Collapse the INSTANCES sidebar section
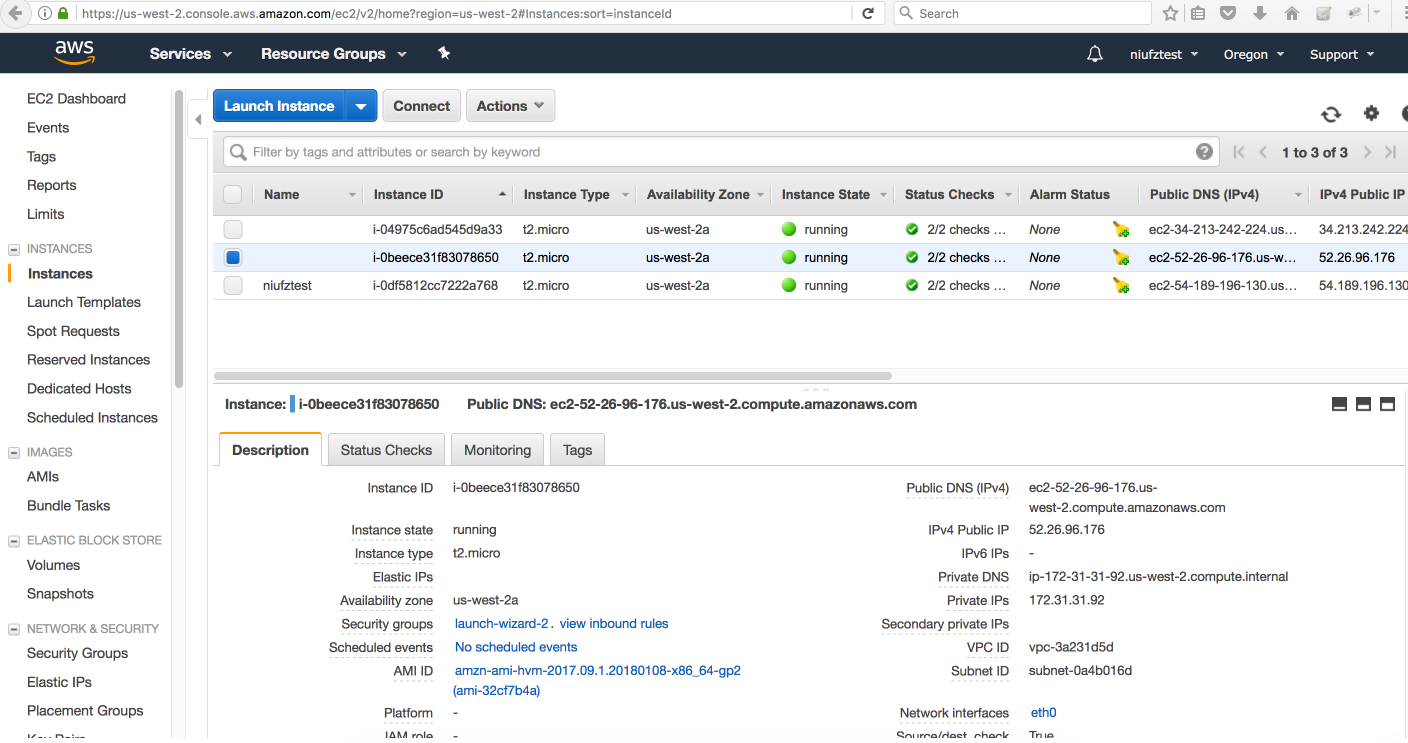 (x=14, y=249)
